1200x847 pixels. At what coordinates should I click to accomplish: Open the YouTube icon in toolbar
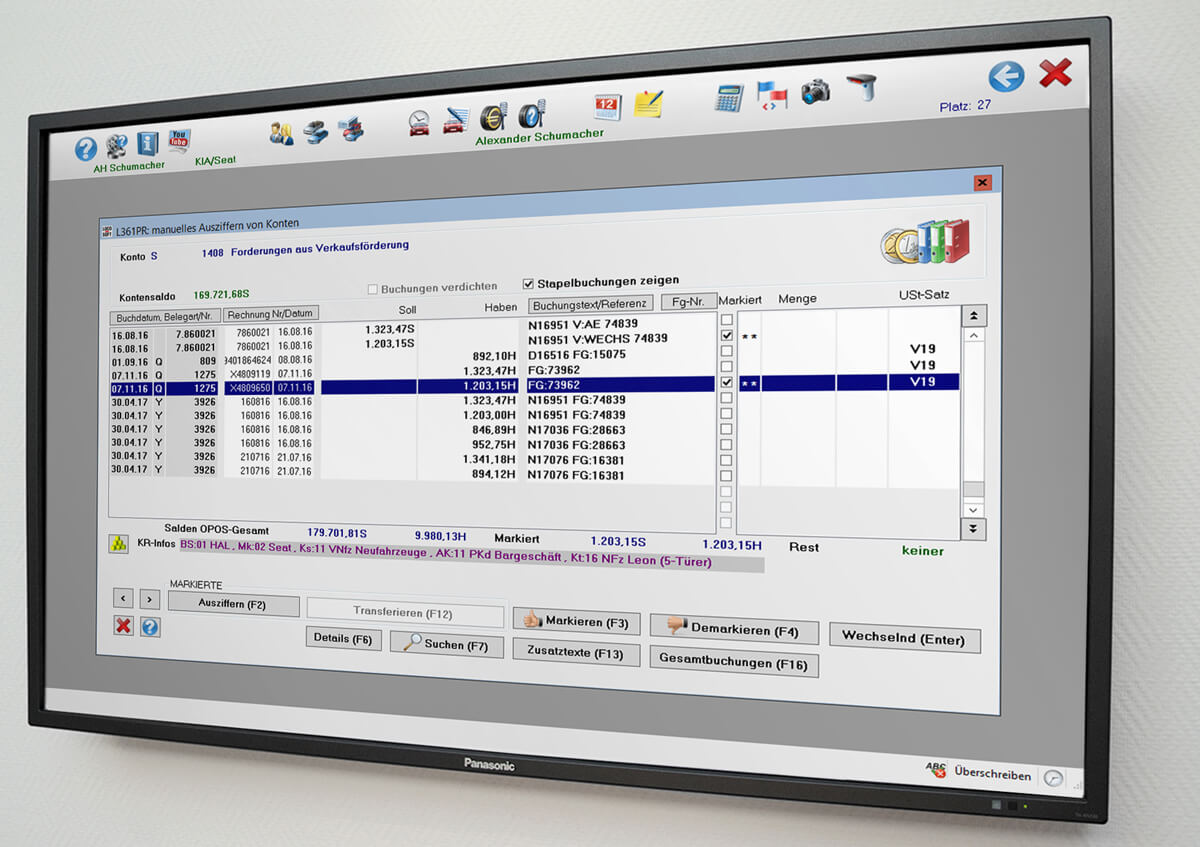click(x=179, y=141)
